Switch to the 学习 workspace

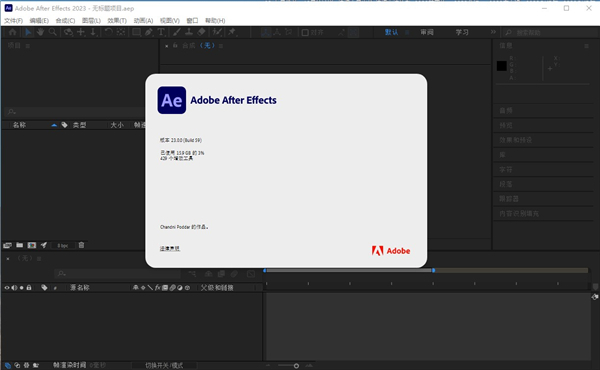(x=462, y=33)
